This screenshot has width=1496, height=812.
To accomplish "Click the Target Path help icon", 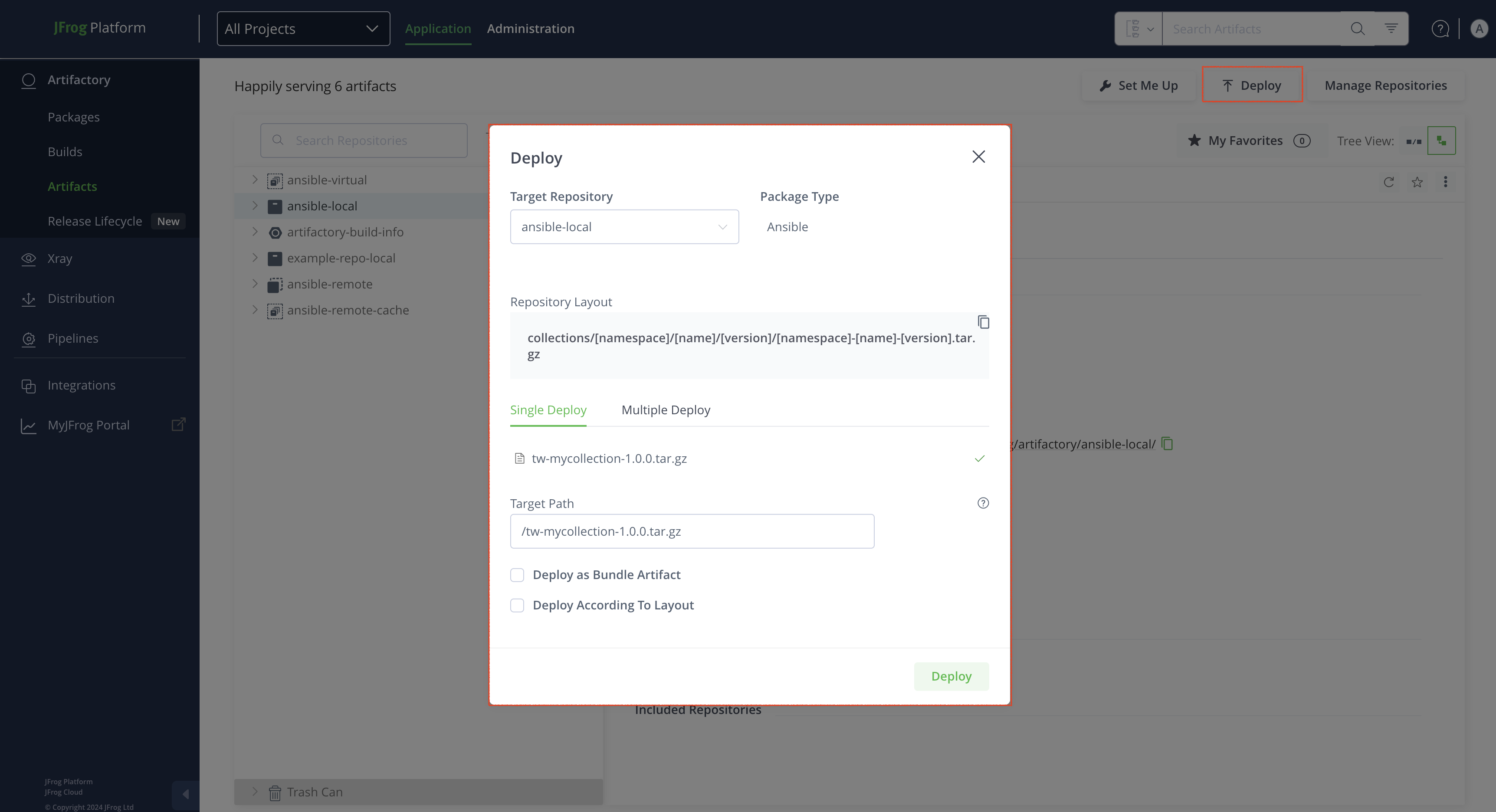I will tap(983, 503).
